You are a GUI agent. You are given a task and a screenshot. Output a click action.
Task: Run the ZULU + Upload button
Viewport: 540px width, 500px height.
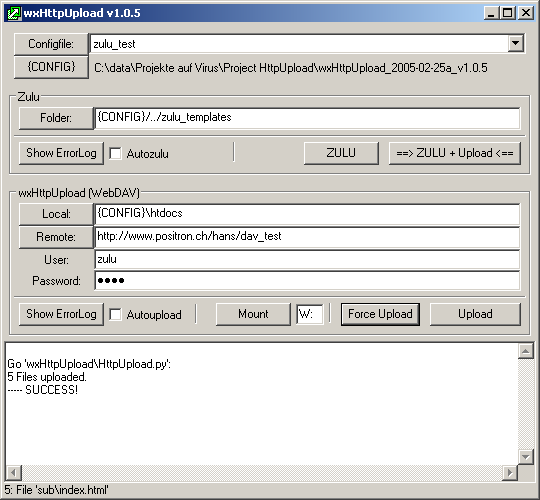455,153
